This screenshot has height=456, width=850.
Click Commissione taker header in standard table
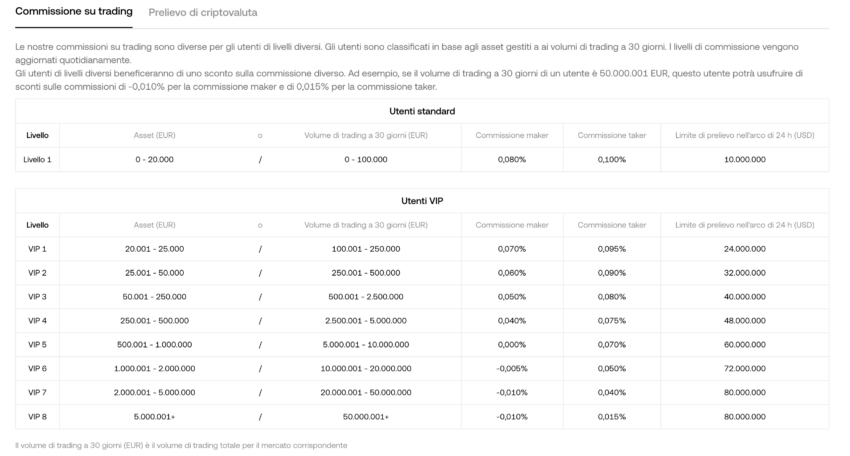611,136
